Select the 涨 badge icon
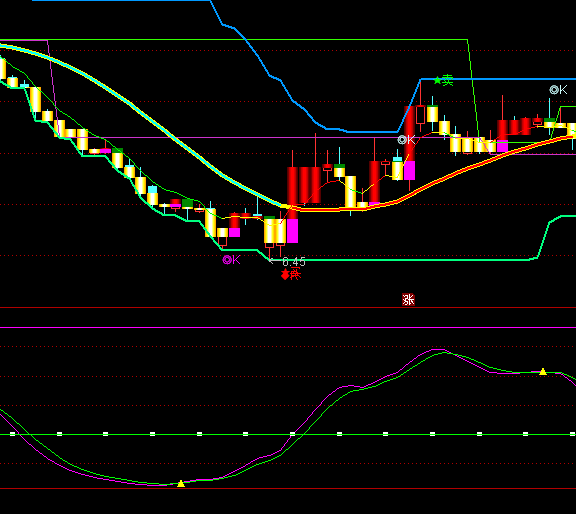 pos(408,300)
